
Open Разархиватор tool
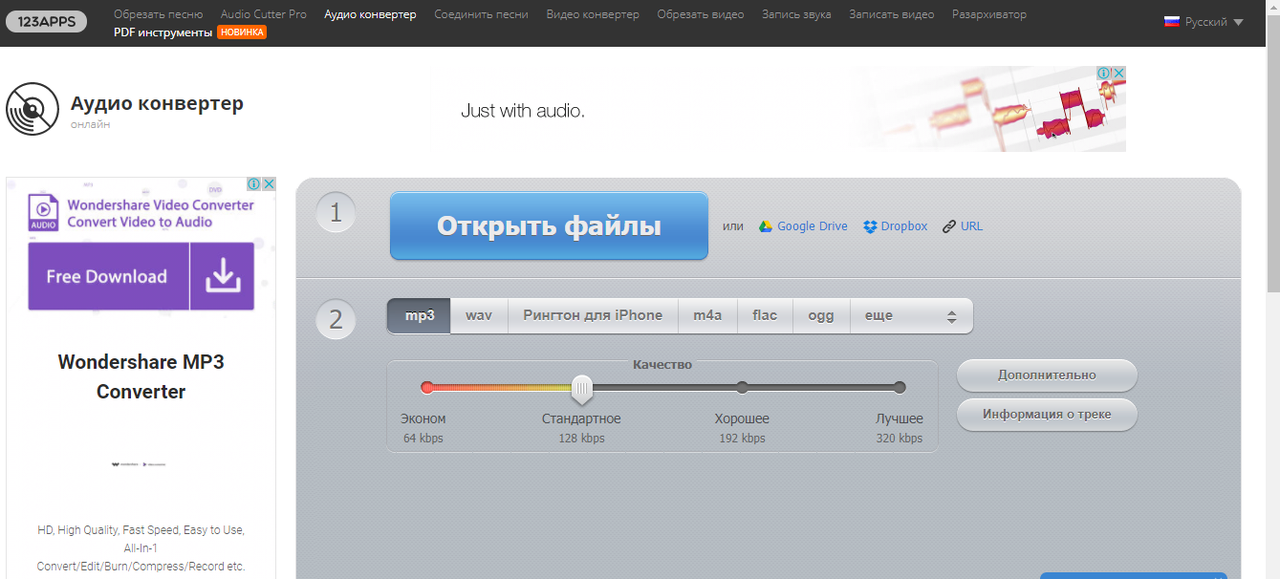coord(989,14)
